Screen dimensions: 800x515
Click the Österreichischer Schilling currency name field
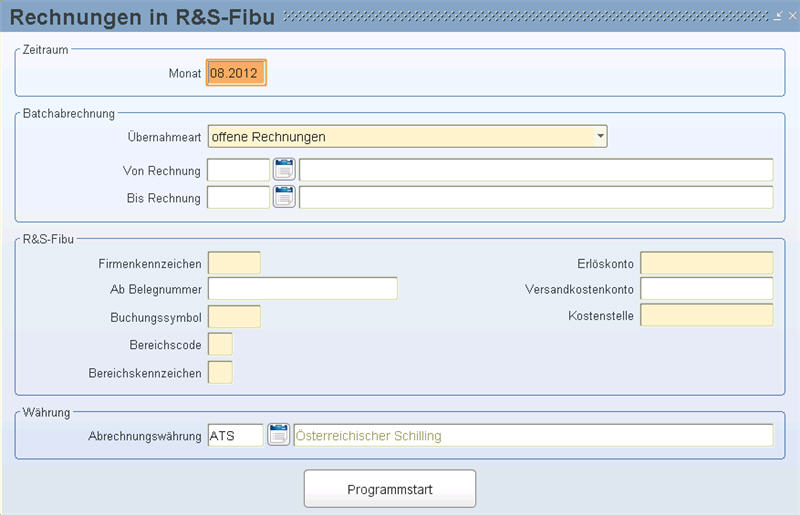534,435
